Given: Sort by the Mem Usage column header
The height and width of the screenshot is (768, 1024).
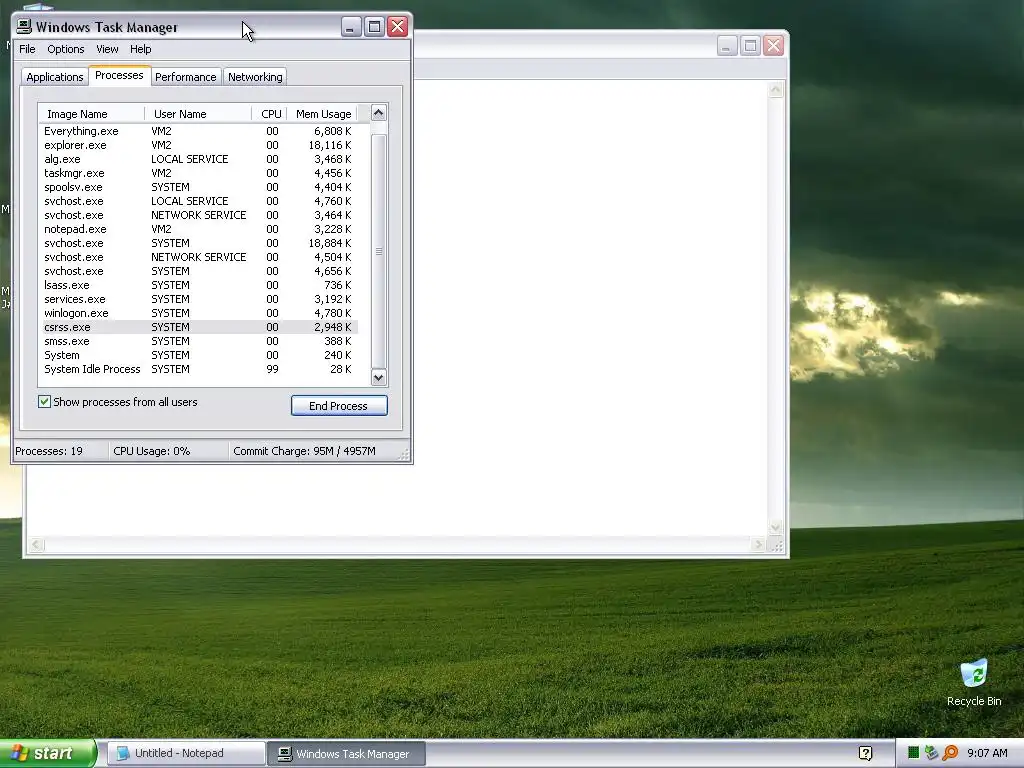Looking at the screenshot, I should [x=323, y=114].
